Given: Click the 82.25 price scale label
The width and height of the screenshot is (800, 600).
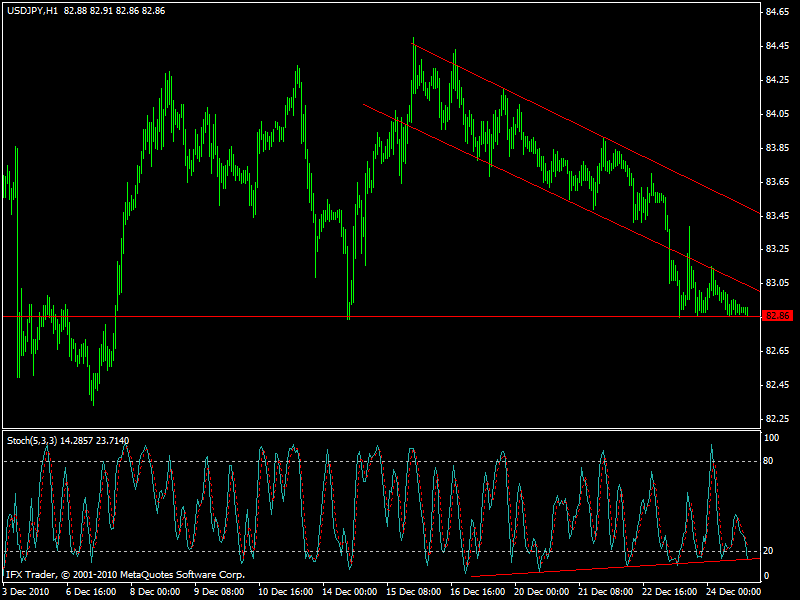Looking at the screenshot, I should pos(777,418).
